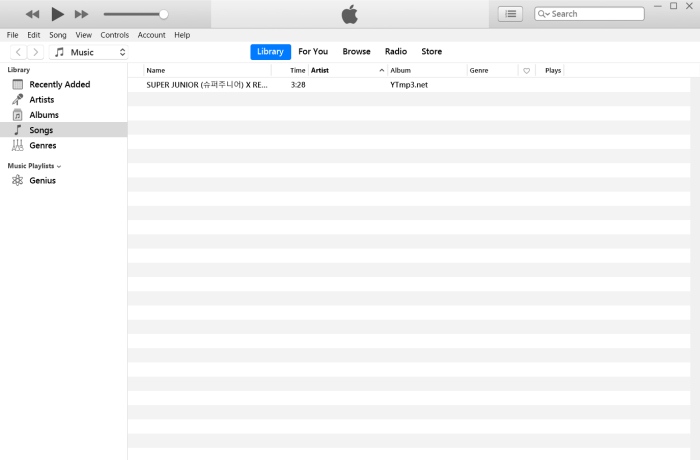Minimize the iTunes window
This screenshot has width=700, height=460.
tap(658, 6)
